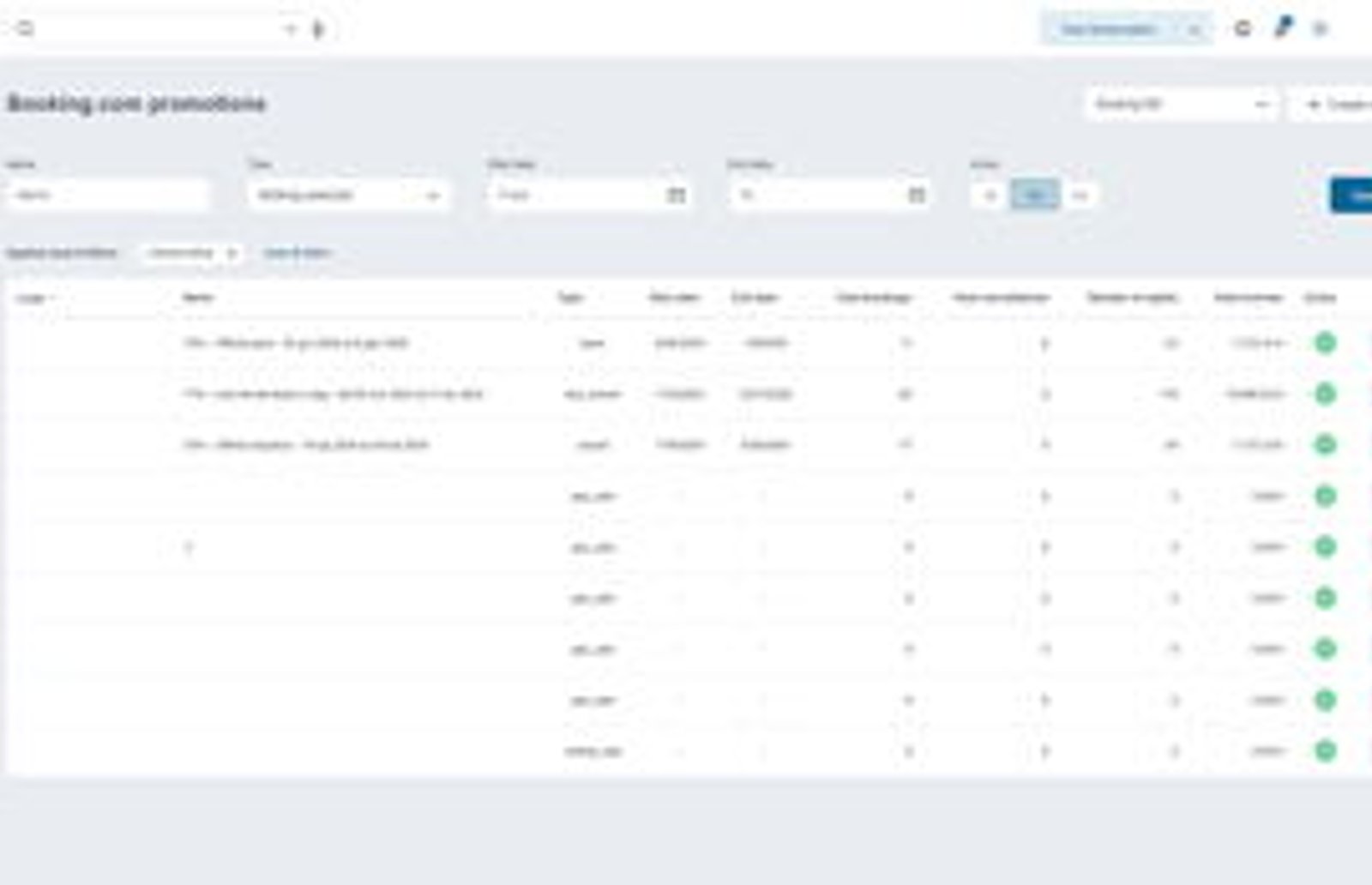Image resolution: width=1372 pixels, height=885 pixels.
Task: Click the blue Search button on the right
Action: [x=1352, y=196]
